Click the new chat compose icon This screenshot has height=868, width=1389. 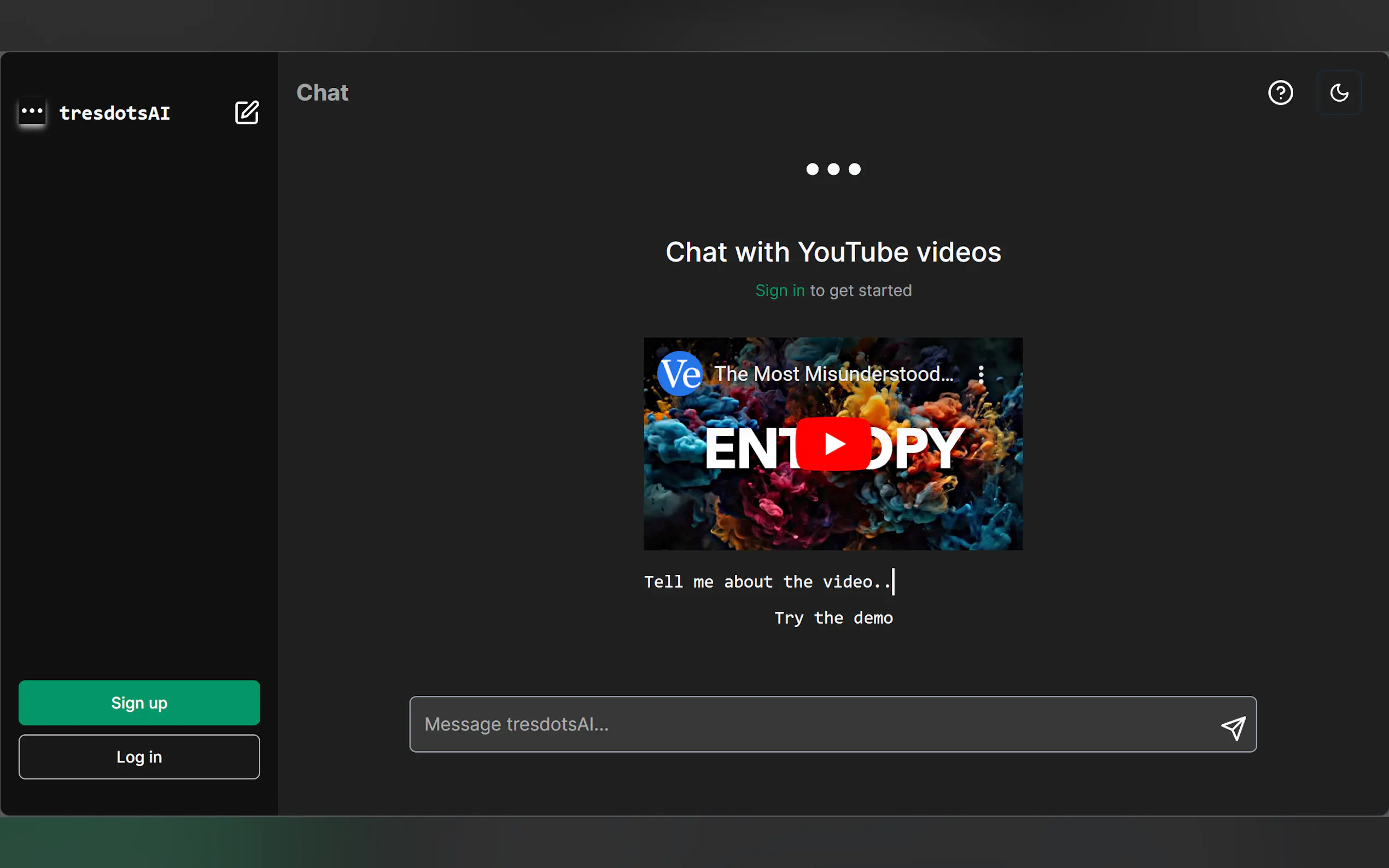[247, 113]
